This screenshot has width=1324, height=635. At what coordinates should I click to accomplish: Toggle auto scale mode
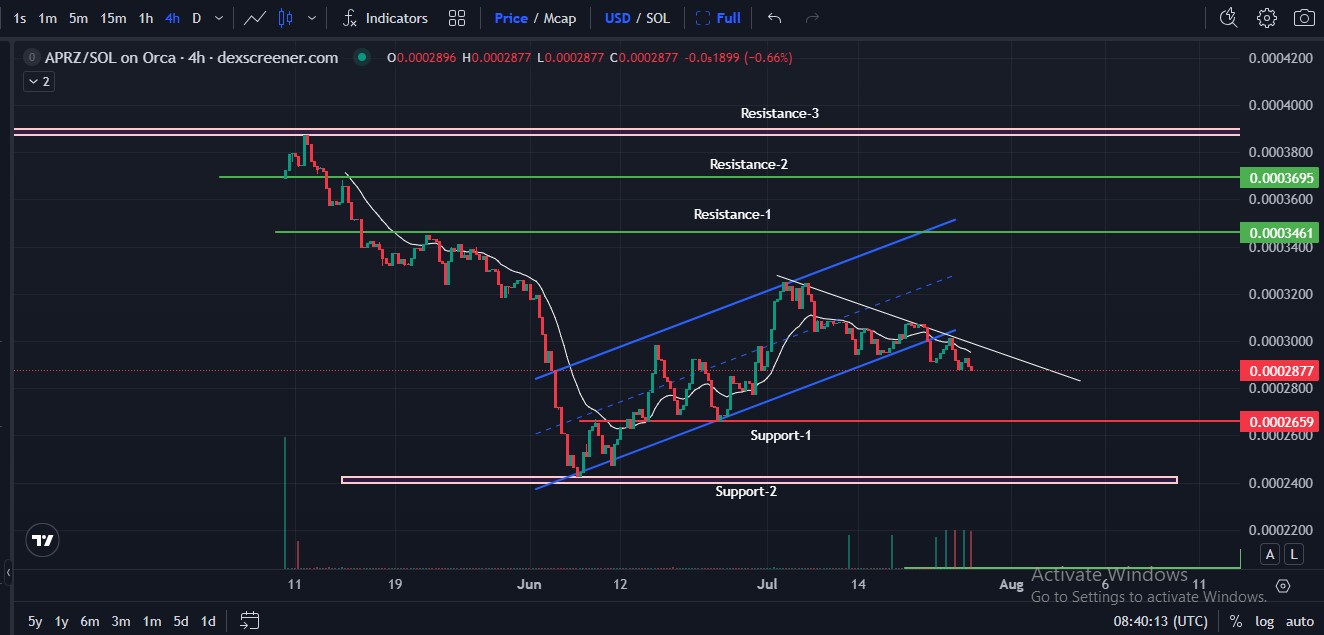[1300, 621]
